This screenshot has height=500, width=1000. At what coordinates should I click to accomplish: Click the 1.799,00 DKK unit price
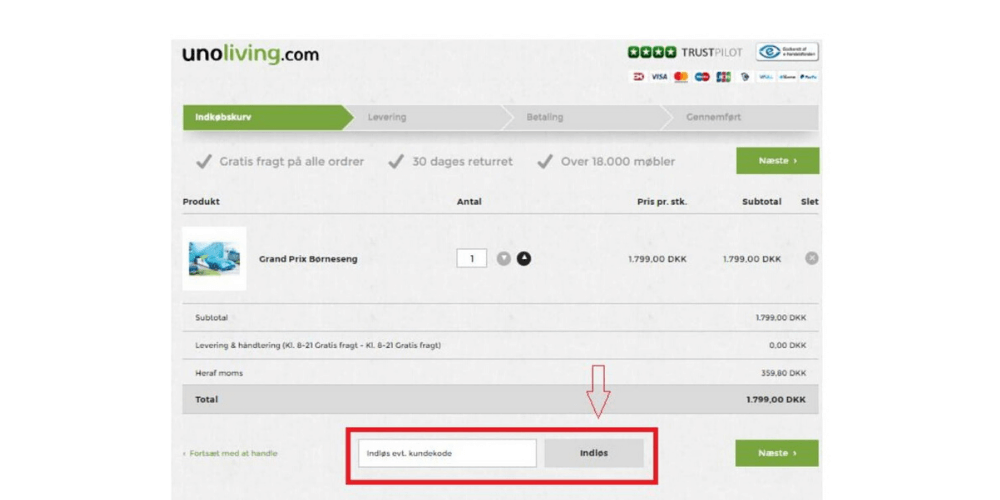click(657, 259)
